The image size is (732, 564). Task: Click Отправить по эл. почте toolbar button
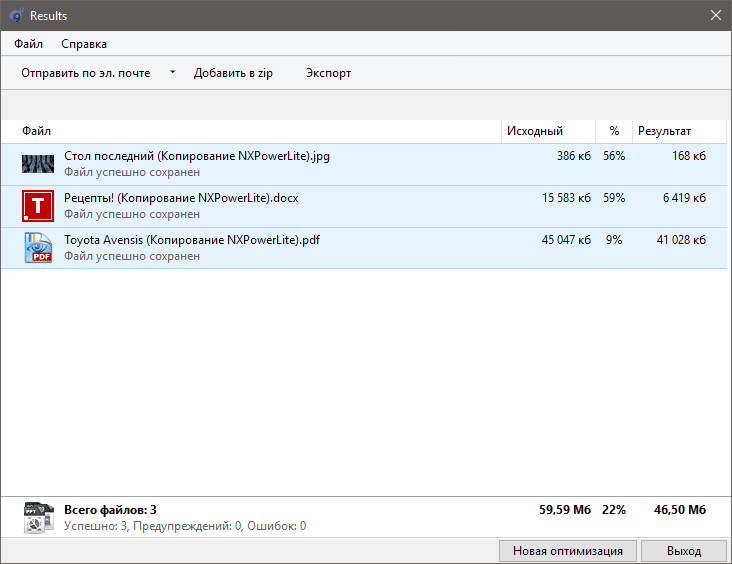(86, 73)
